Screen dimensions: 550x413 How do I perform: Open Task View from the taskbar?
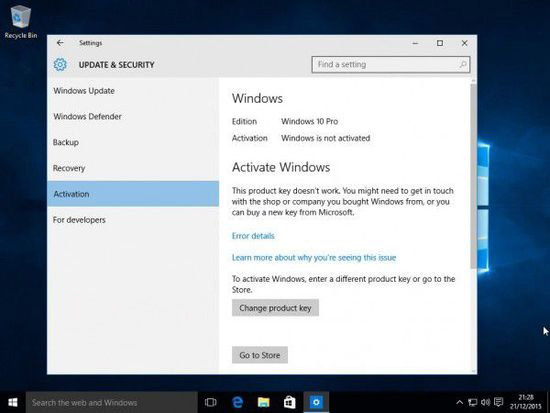click(210, 402)
